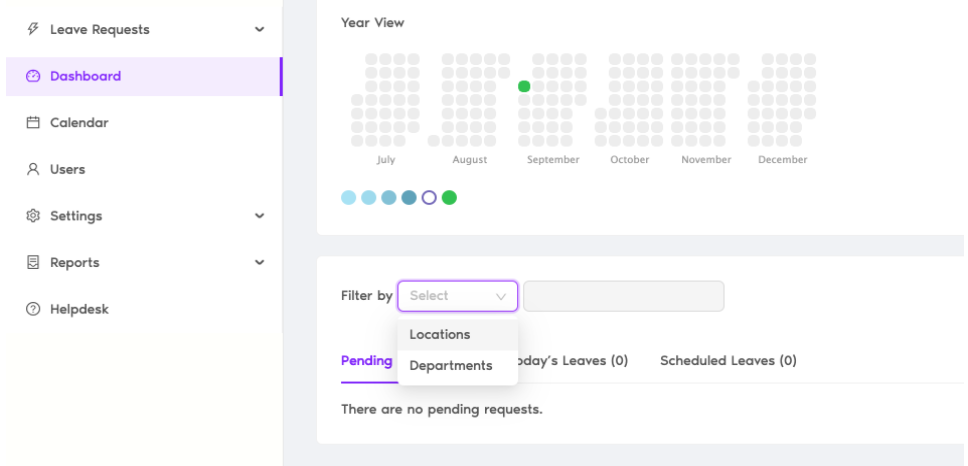Open the Filter by Select dropdown
The image size is (968, 466).
click(457, 296)
